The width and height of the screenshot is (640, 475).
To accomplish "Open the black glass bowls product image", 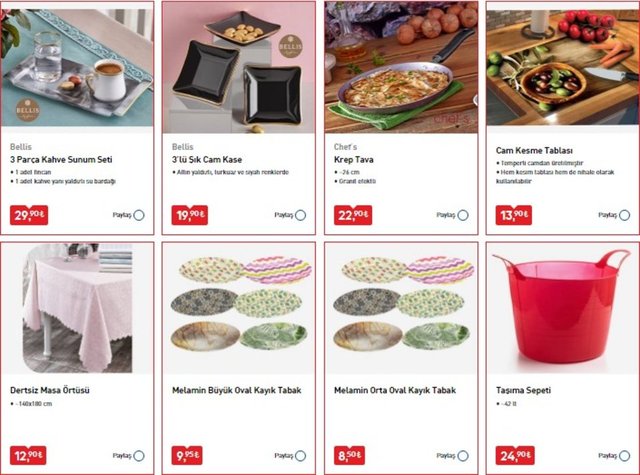I will click(x=239, y=67).
